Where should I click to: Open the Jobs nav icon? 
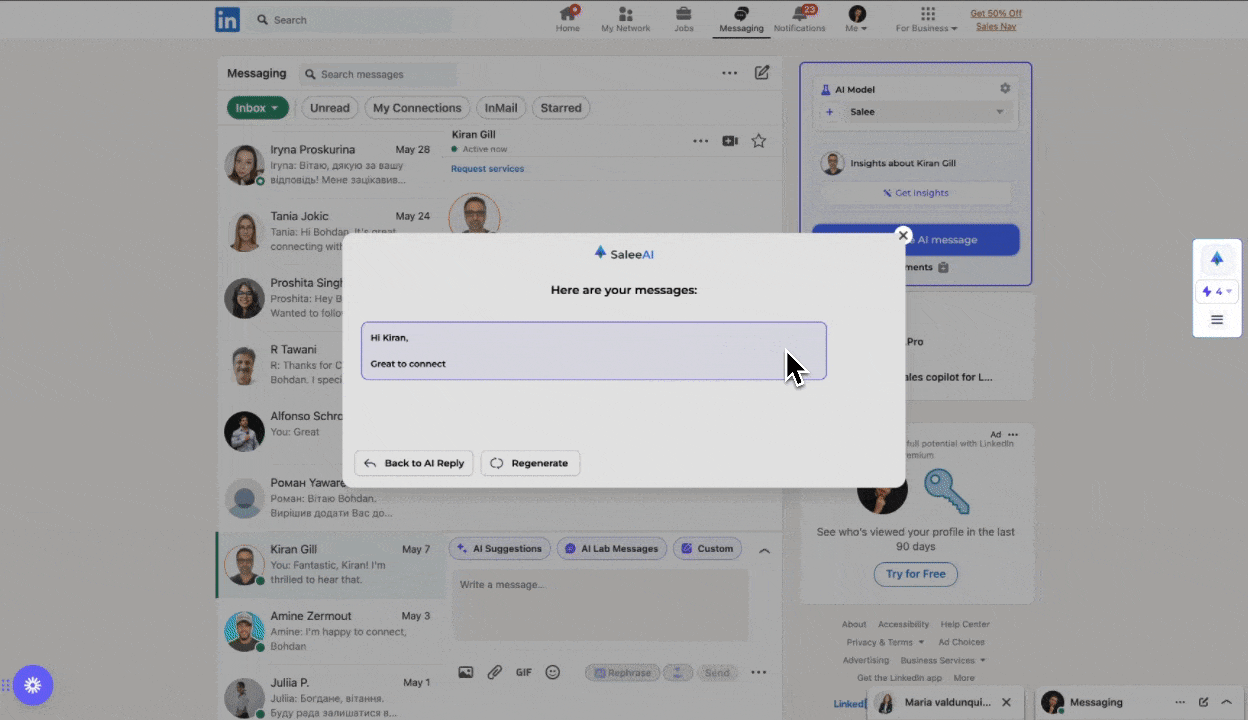684,19
